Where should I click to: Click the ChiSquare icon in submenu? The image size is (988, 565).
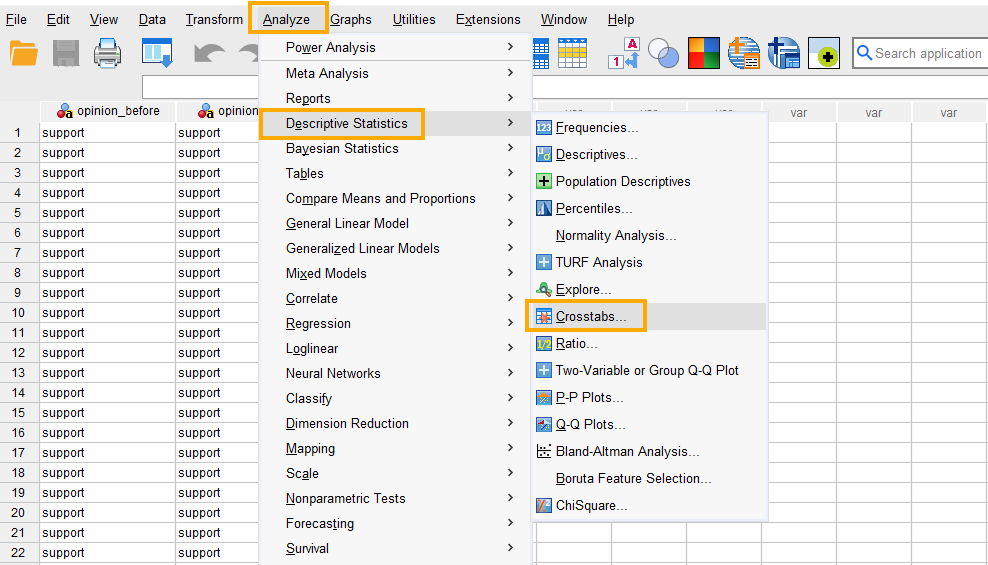tap(544, 505)
